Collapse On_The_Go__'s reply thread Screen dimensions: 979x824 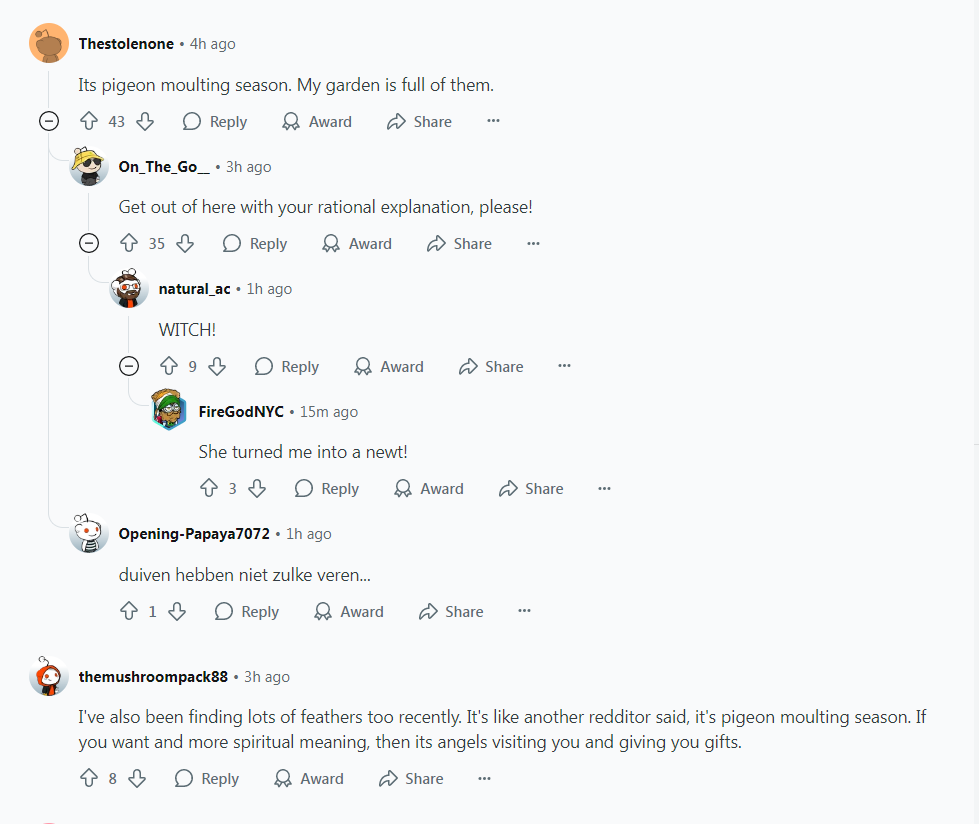(89, 244)
